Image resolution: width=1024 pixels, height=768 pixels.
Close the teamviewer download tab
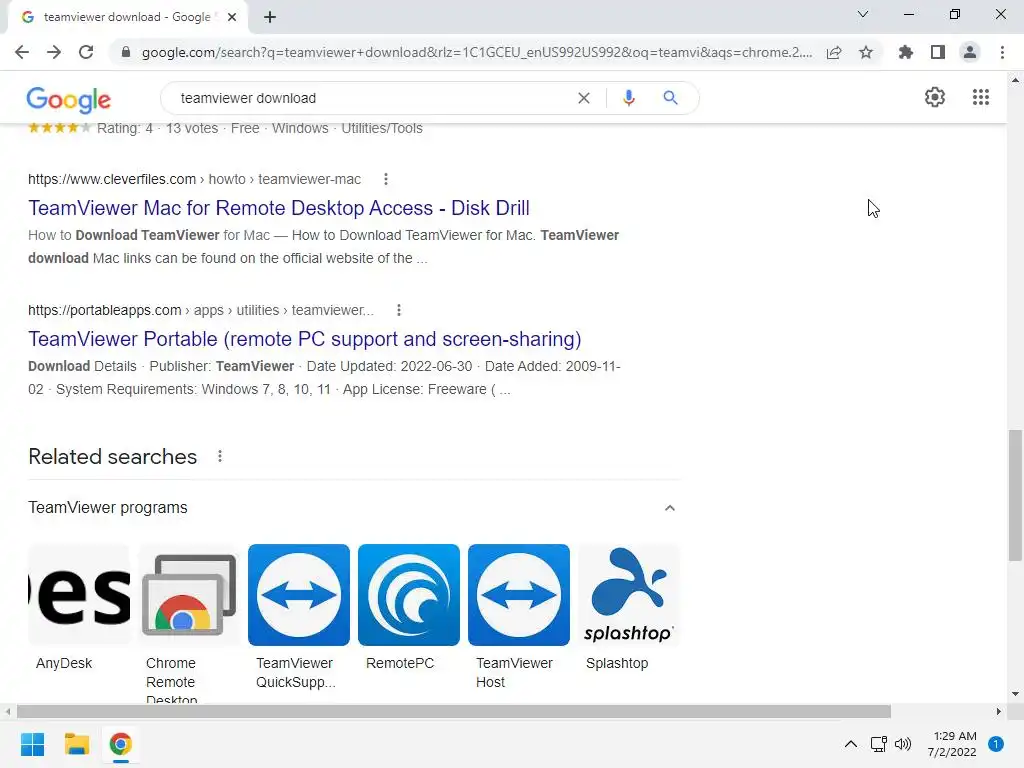pos(232,17)
